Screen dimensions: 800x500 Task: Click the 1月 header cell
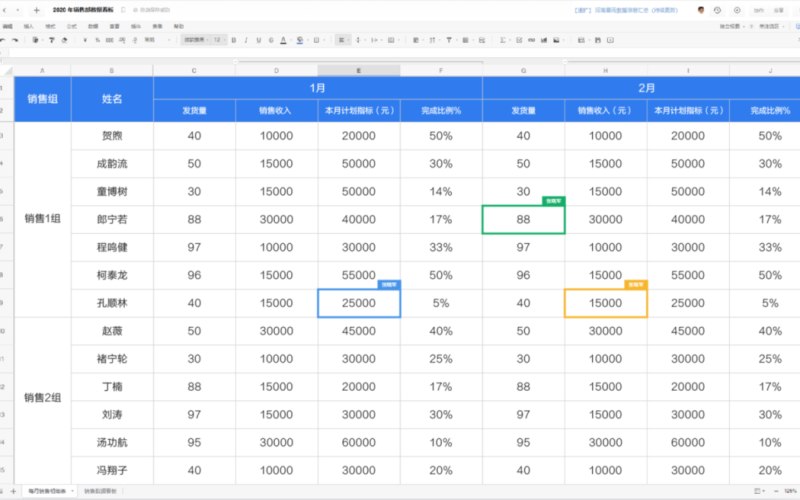click(317, 88)
